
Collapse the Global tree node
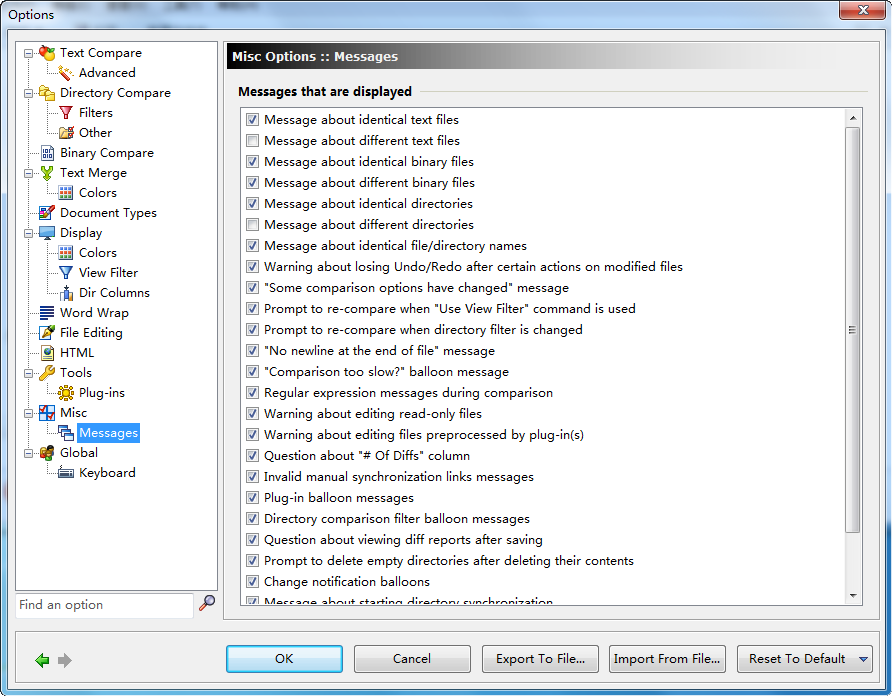pyautogui.click(x=27, y=453)
